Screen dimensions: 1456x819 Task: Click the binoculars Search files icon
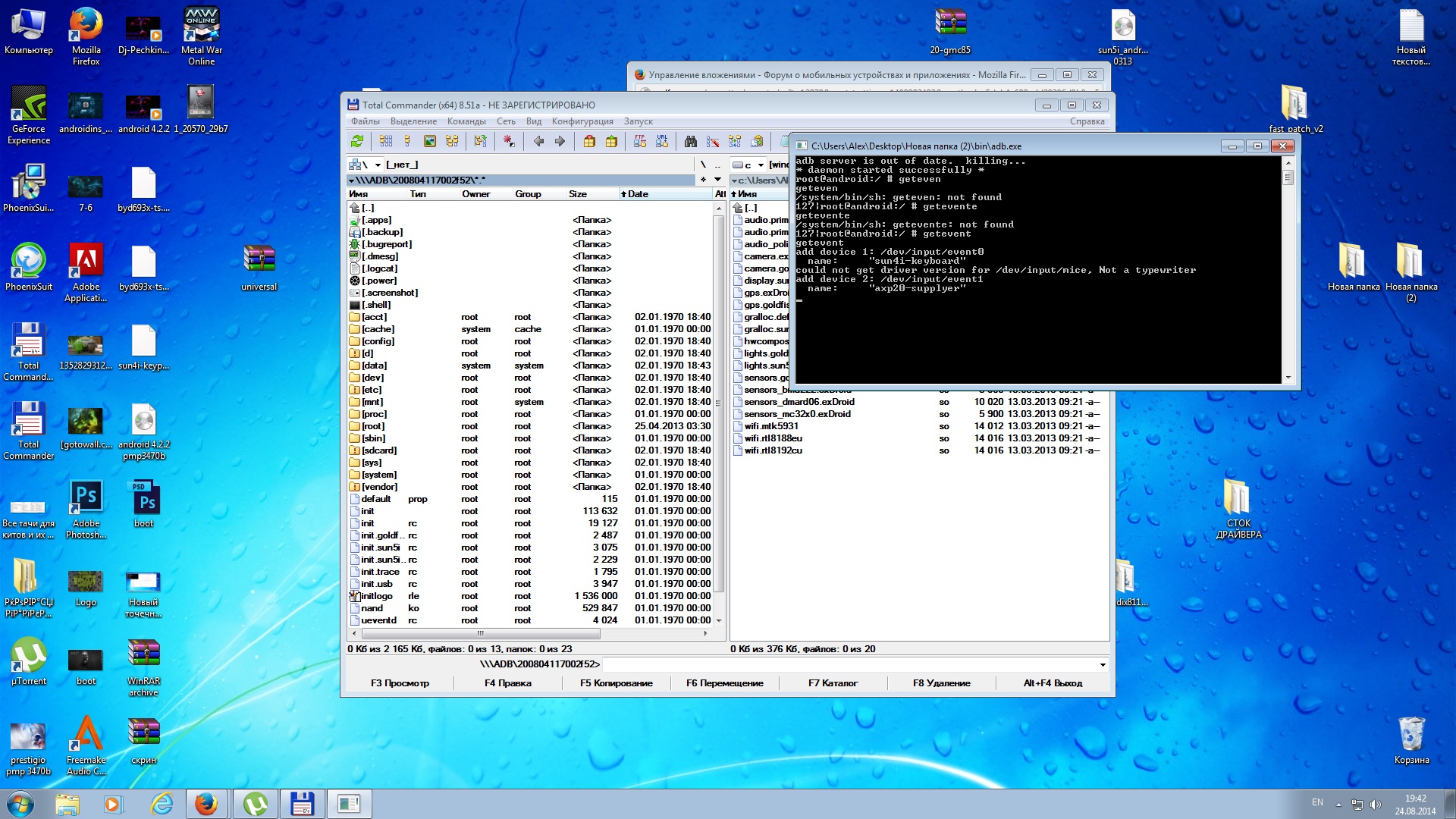click(x=690, y=141)
